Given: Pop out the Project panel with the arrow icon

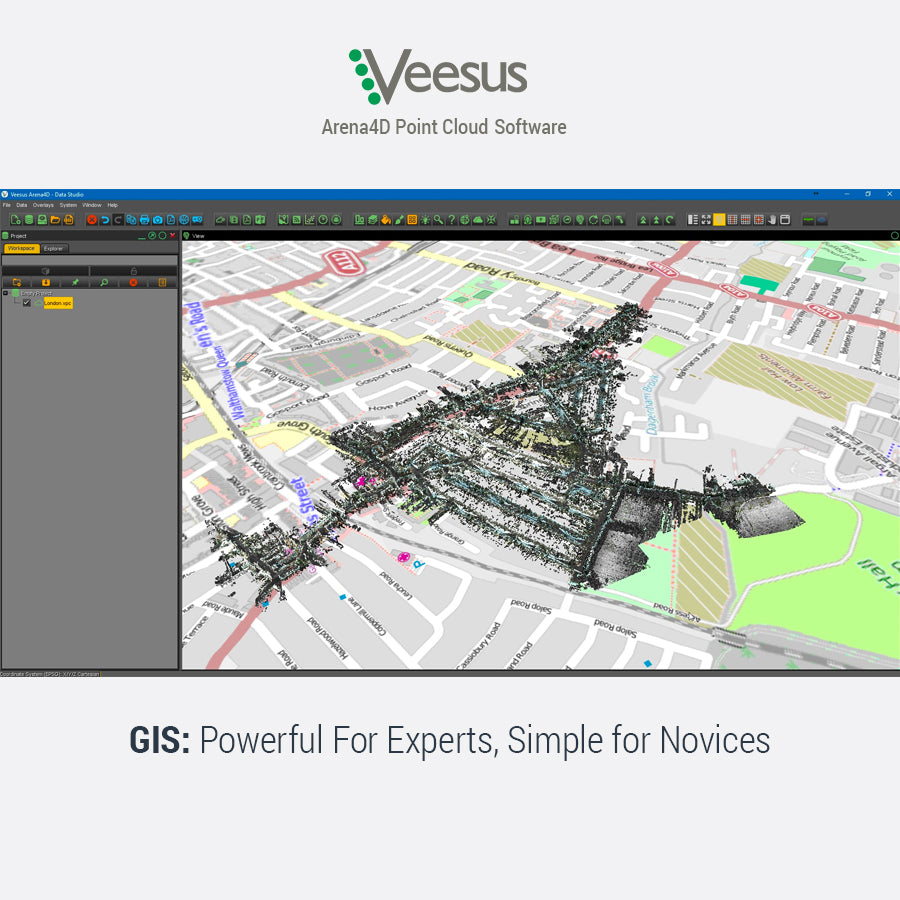Looking at the screenshot, I should coord(152,235).
